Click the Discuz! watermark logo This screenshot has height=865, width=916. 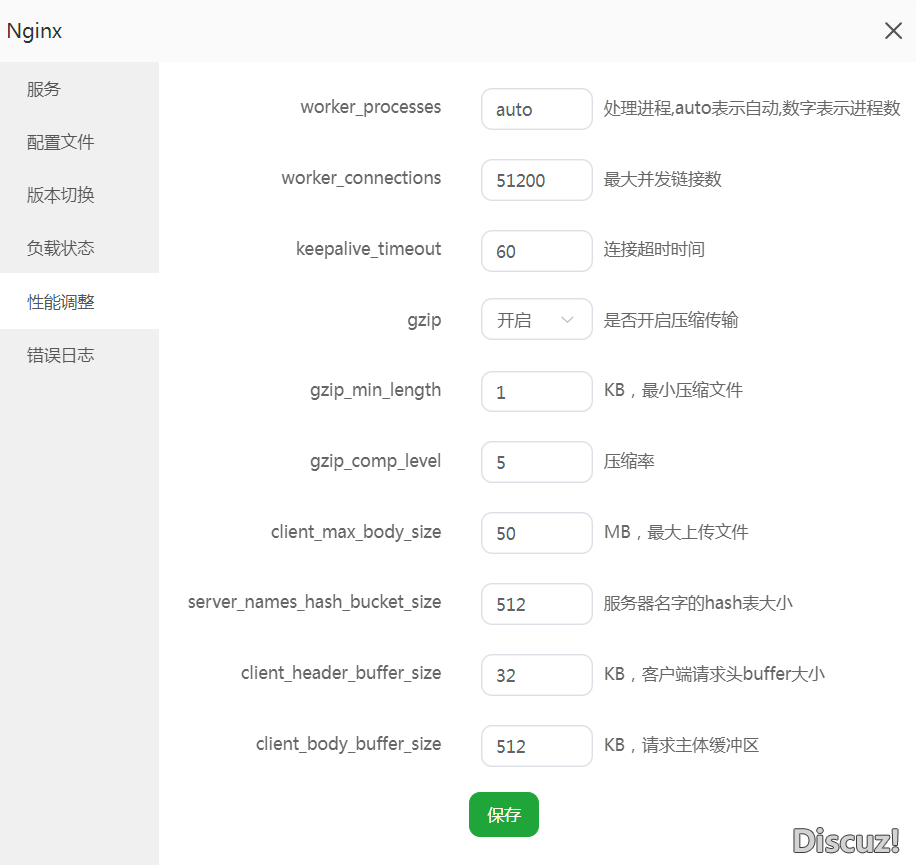tap(846, 841)
